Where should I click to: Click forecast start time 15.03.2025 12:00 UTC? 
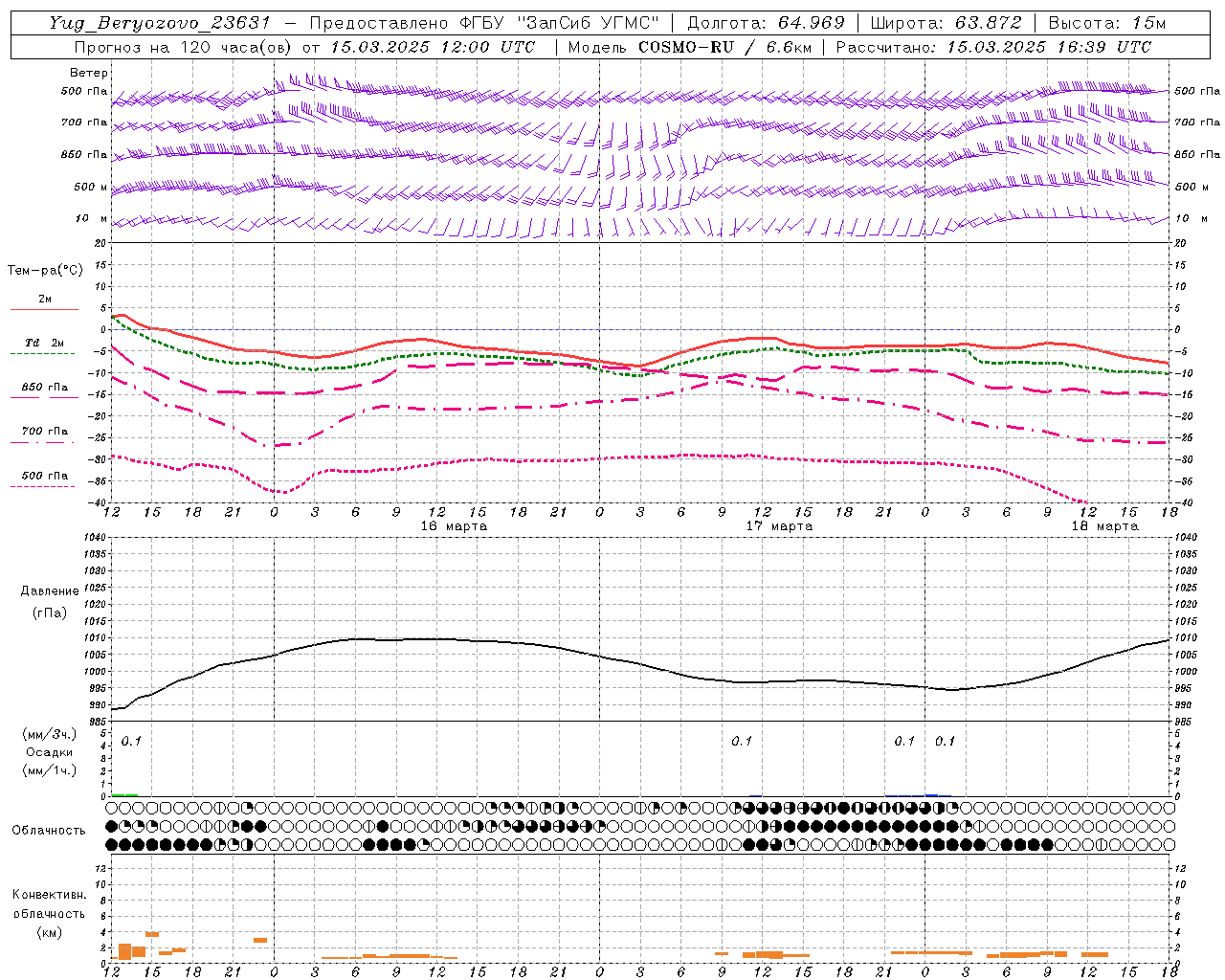pyautogui.click(x=434, y=47)
